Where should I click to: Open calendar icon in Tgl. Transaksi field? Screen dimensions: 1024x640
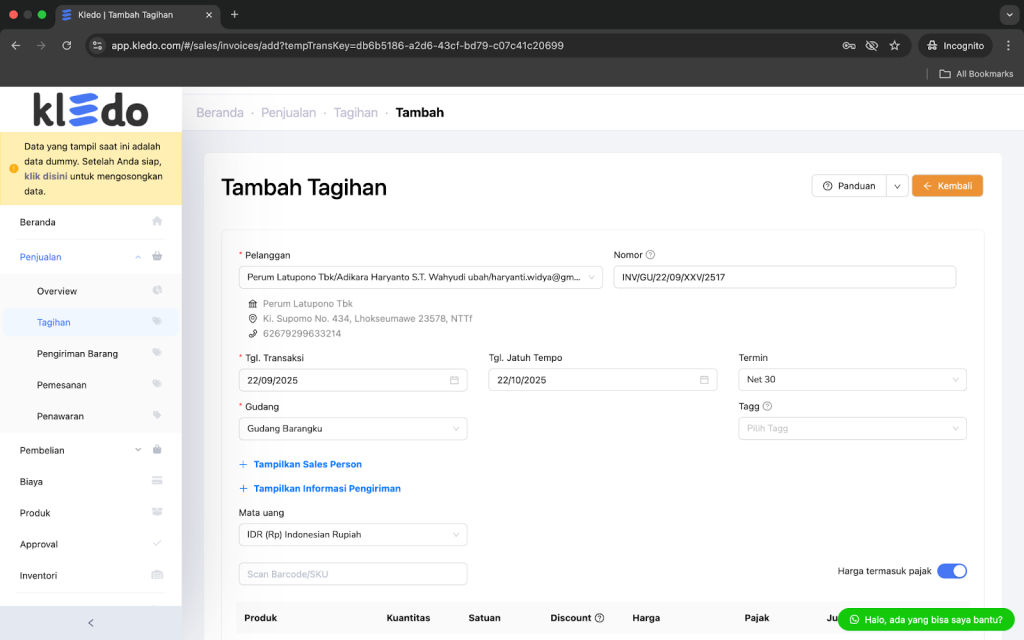[454, 380]
